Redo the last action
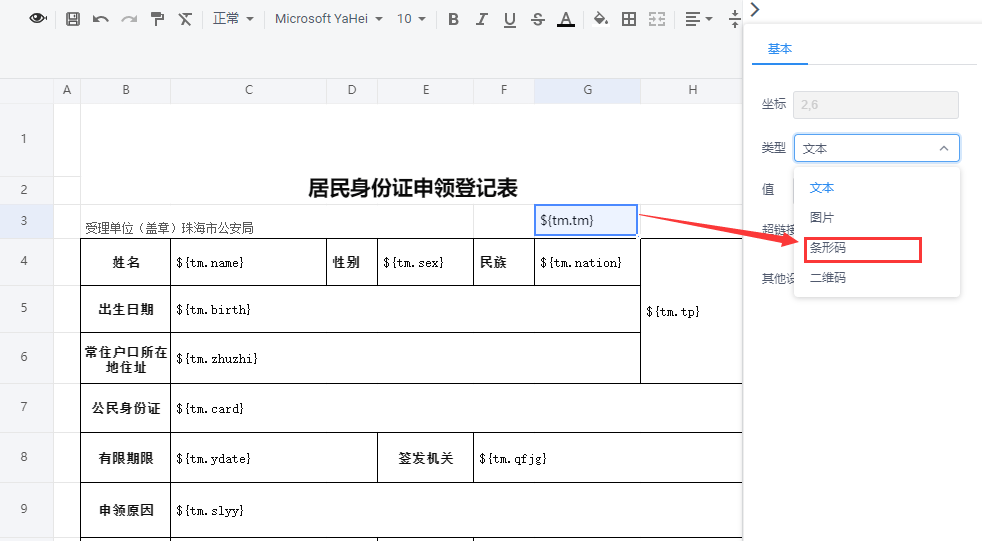The image size is (982, 541). [x=129, y=19]
